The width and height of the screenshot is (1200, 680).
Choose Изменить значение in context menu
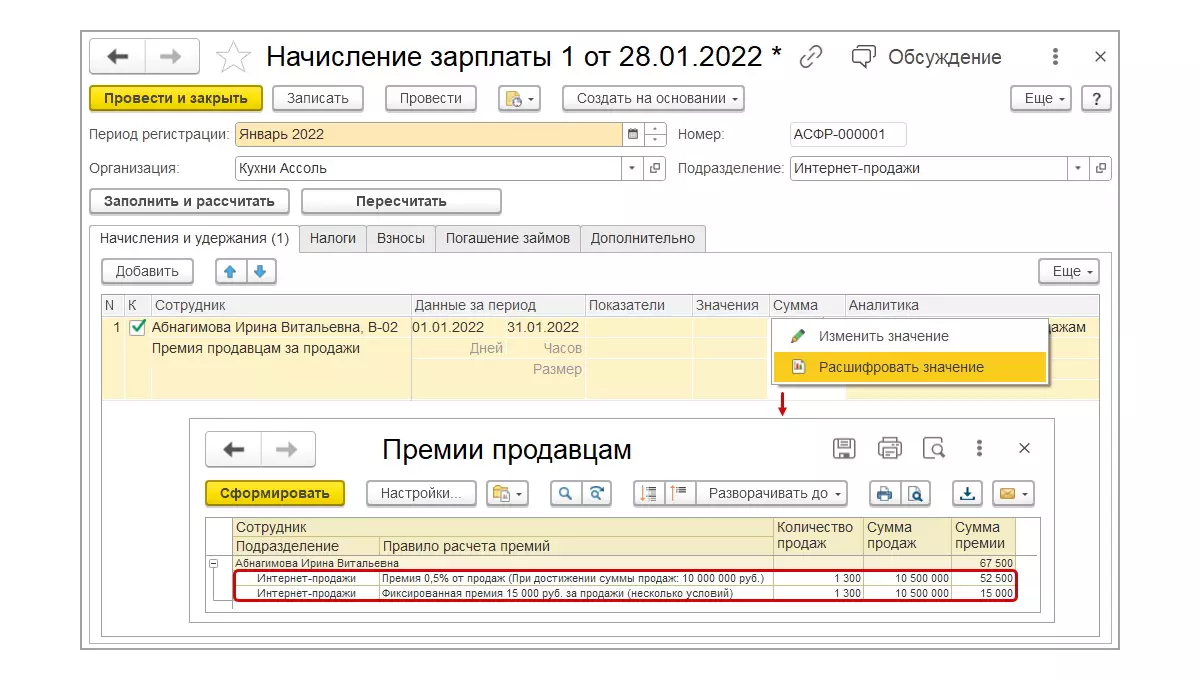click(909, 336)
